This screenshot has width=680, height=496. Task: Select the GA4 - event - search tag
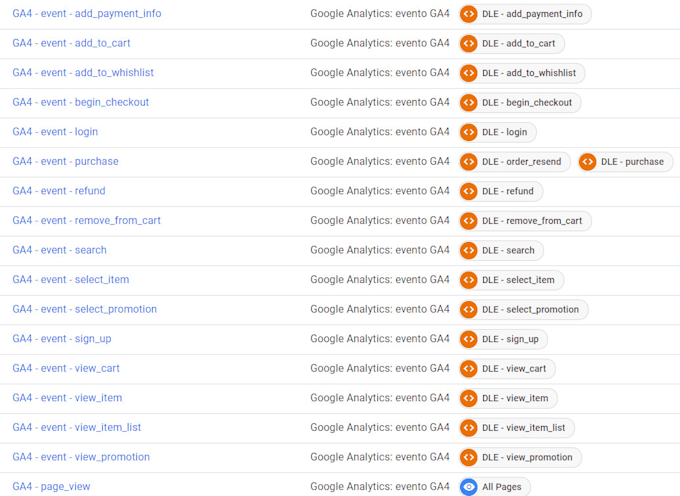pyautogui.click(x=59, y=250)
